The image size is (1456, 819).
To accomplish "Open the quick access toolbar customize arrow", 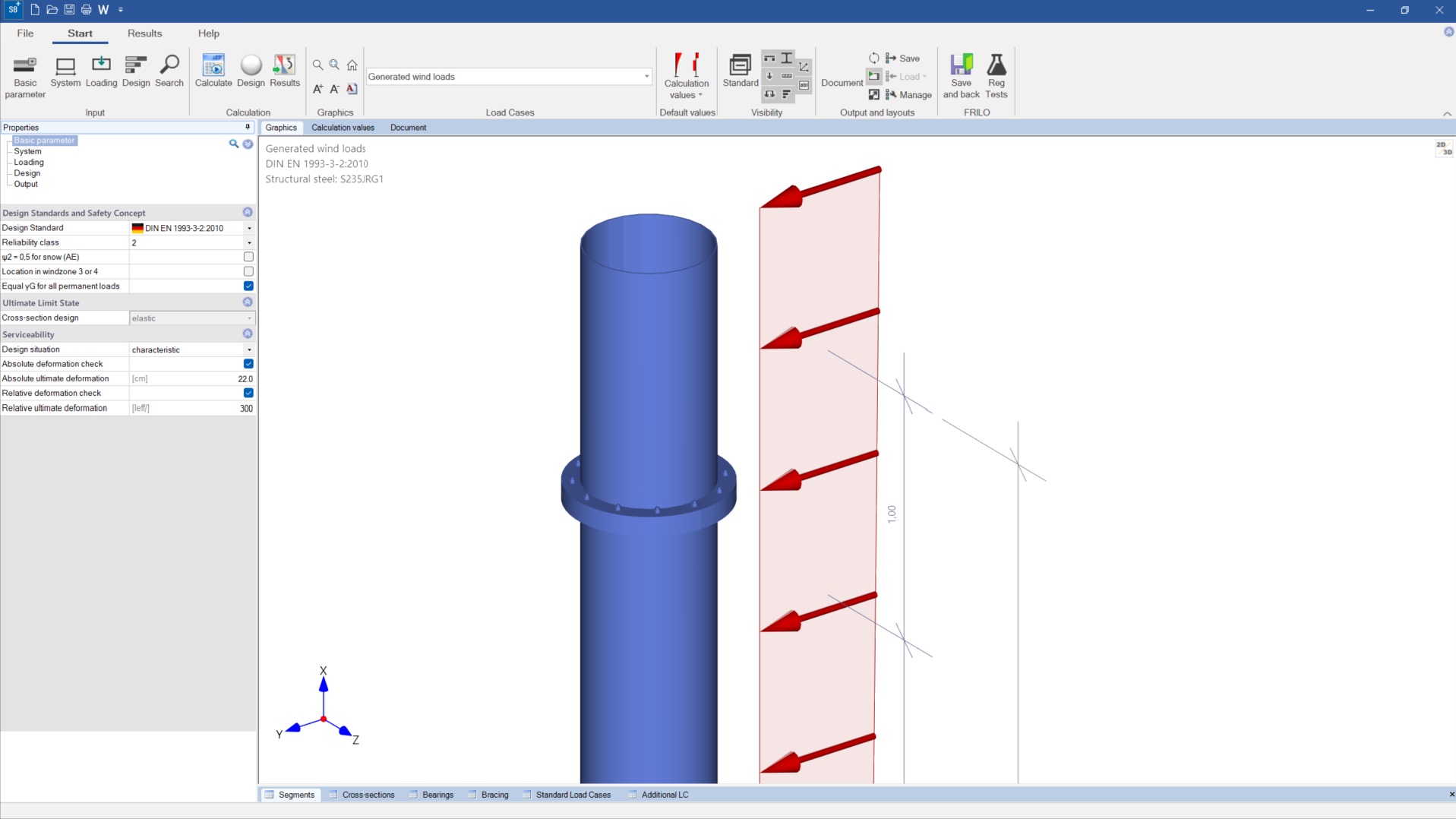I will (x=121, y=10).
